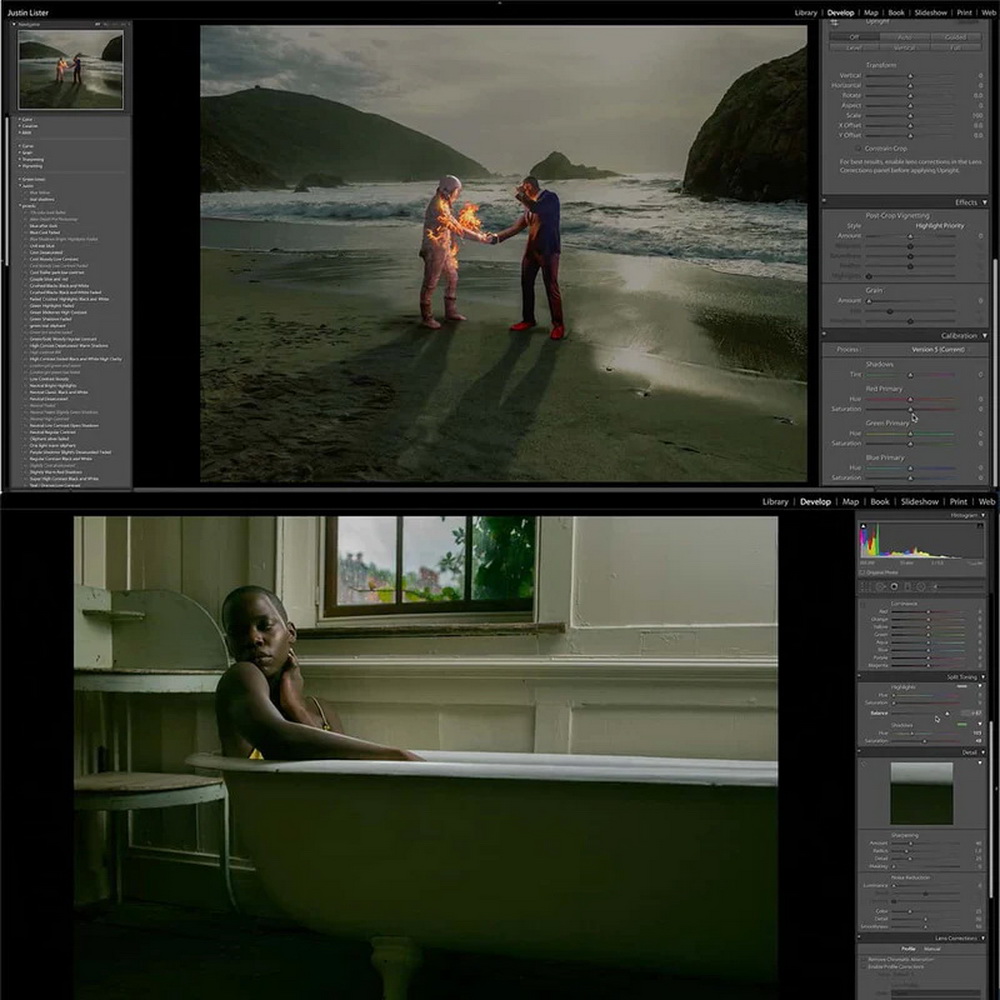This screenshot has height=1000, width=1000.
Task: Enable the Constrain Crop checkbox
Action: (858, 148)
